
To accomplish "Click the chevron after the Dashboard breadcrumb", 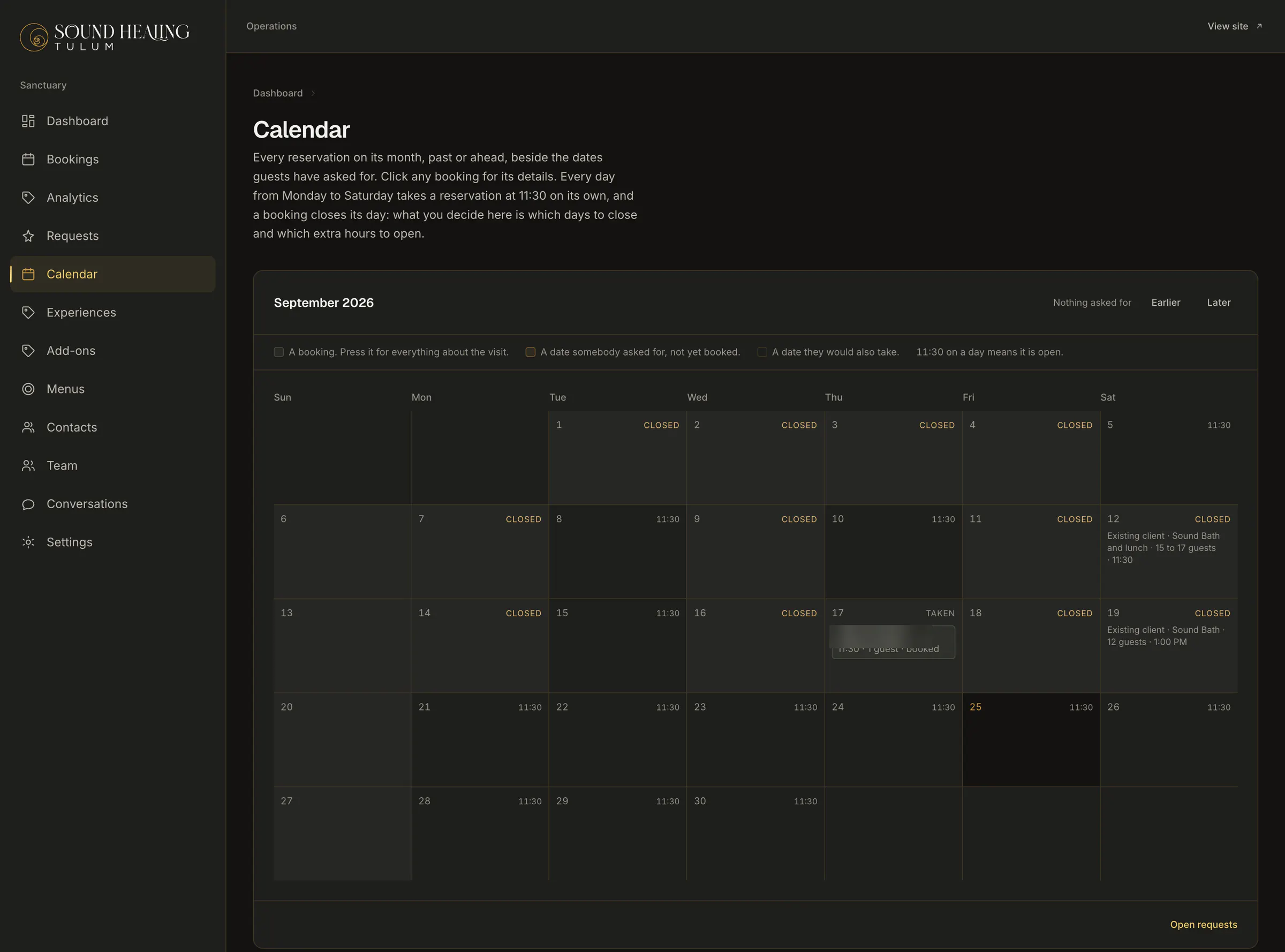I will pos(313,93).
